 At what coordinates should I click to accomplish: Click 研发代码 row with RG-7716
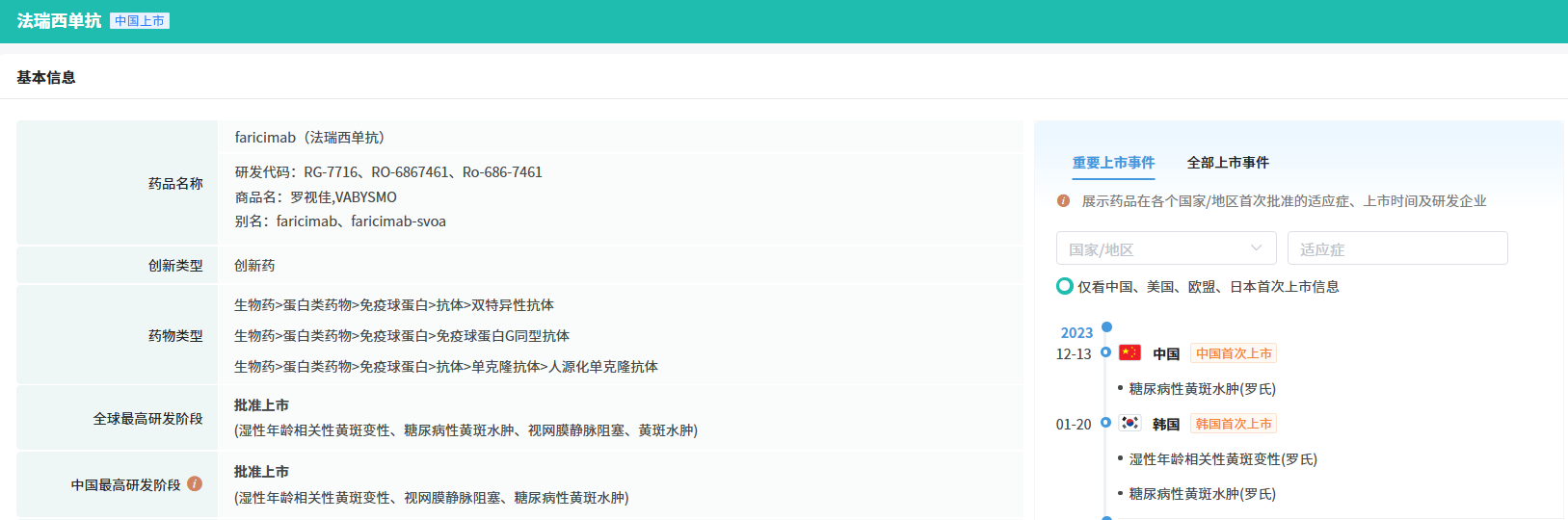point(388,172)
